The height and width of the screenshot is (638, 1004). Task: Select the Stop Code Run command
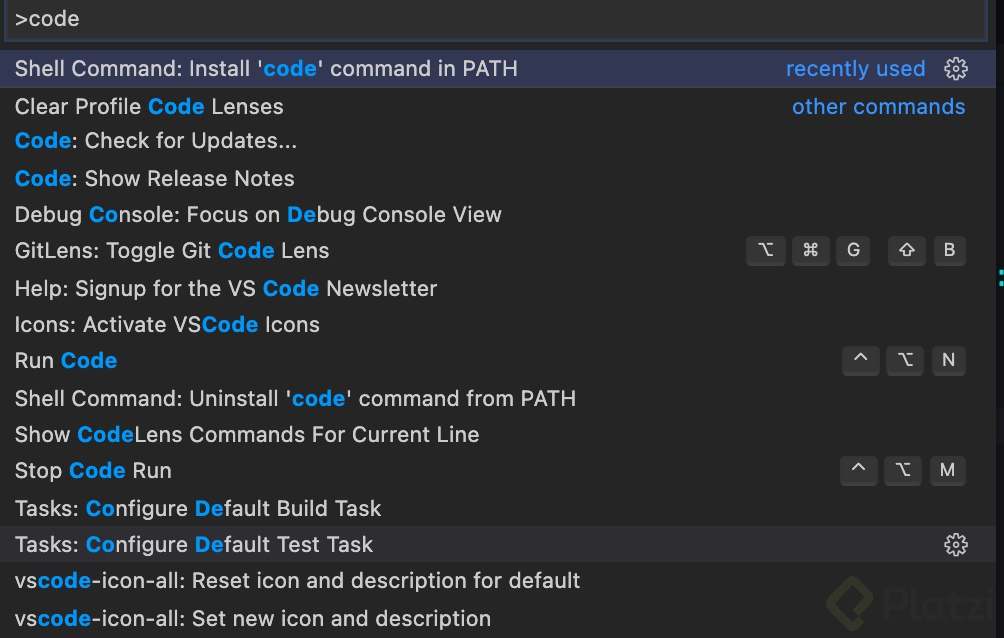click(498, 471)
